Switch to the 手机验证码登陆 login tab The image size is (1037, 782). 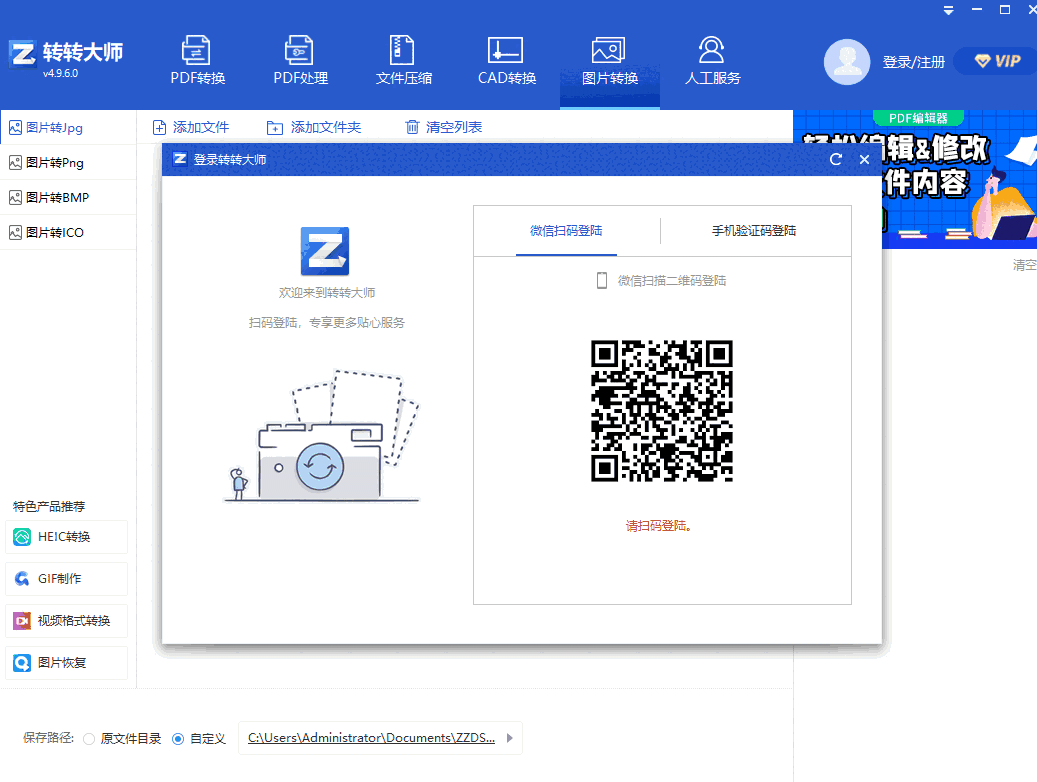click(x=755, y=230)
